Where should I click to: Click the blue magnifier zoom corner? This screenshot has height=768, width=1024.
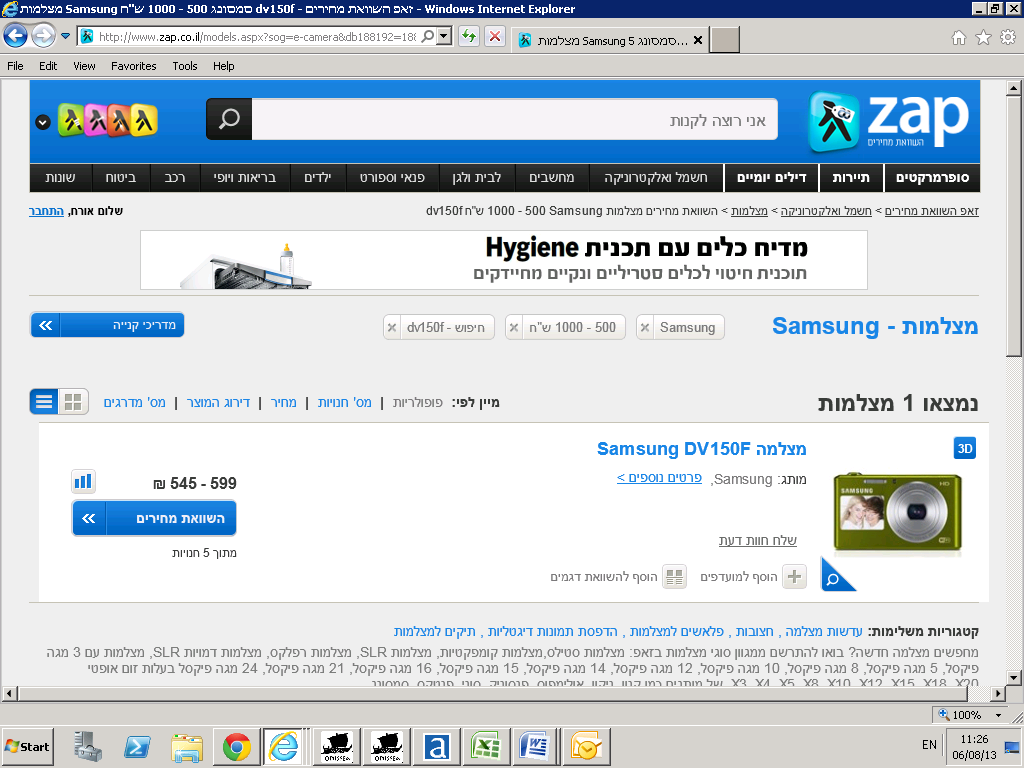click(836, 577)
